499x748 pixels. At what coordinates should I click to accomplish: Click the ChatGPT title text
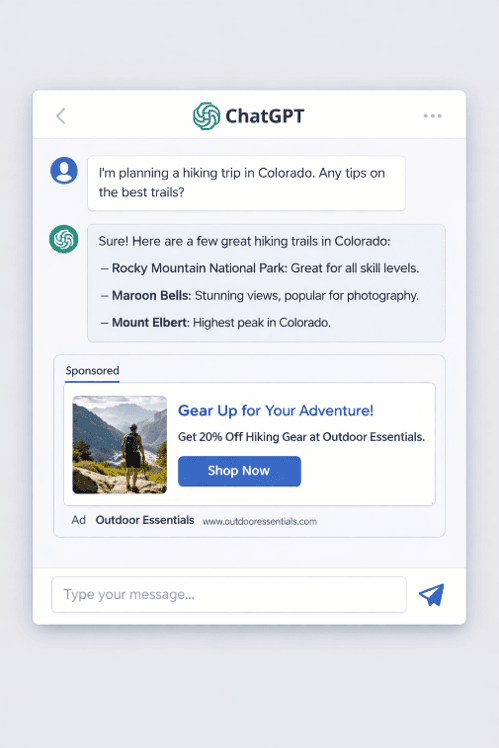pyautogui.click(x=265, y=116)
